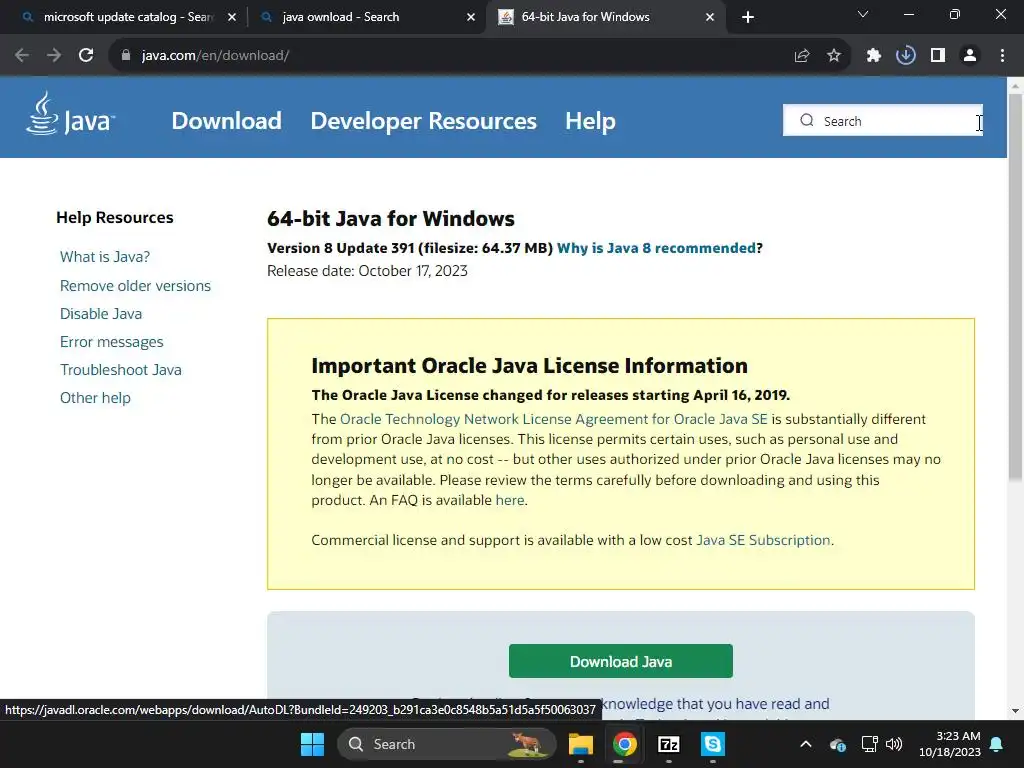Viewport: 1024px width, 768px height.
Task: Open the network icon in the system tray
Action: pyautogui.click(x=869, y=744)
